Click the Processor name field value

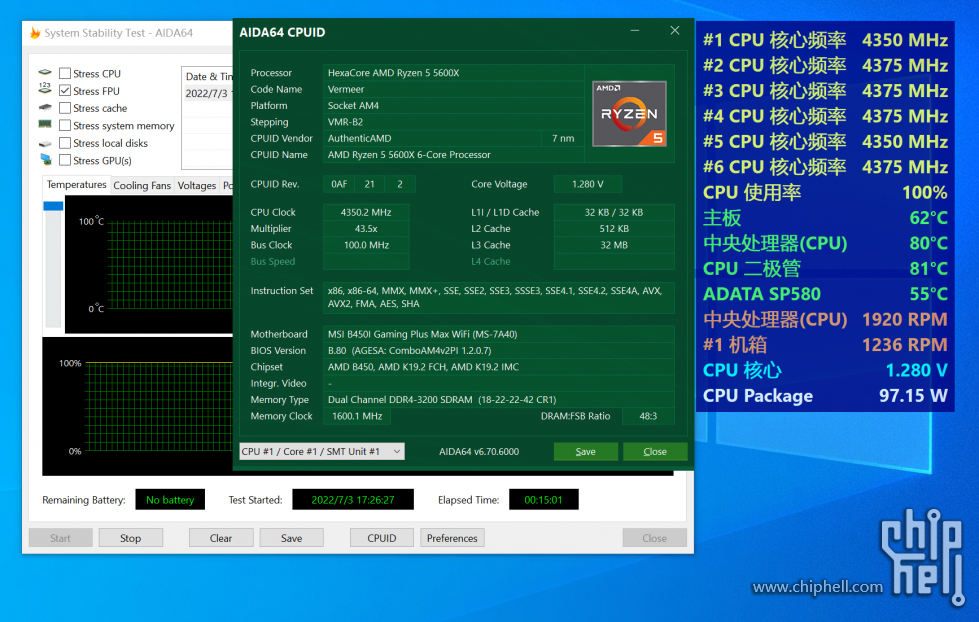(454, 73)
